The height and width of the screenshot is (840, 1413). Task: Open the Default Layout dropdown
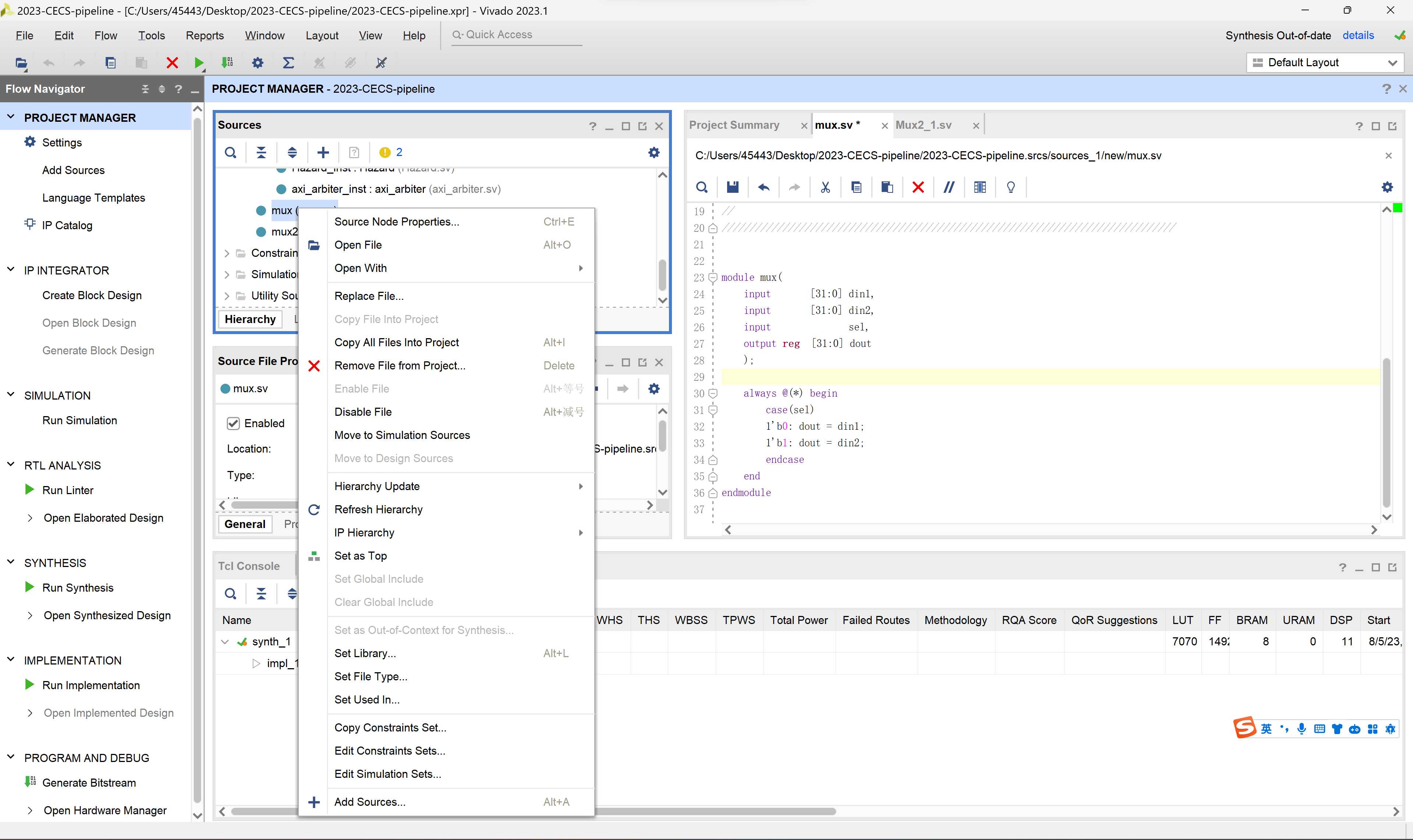click(1325, 63)
